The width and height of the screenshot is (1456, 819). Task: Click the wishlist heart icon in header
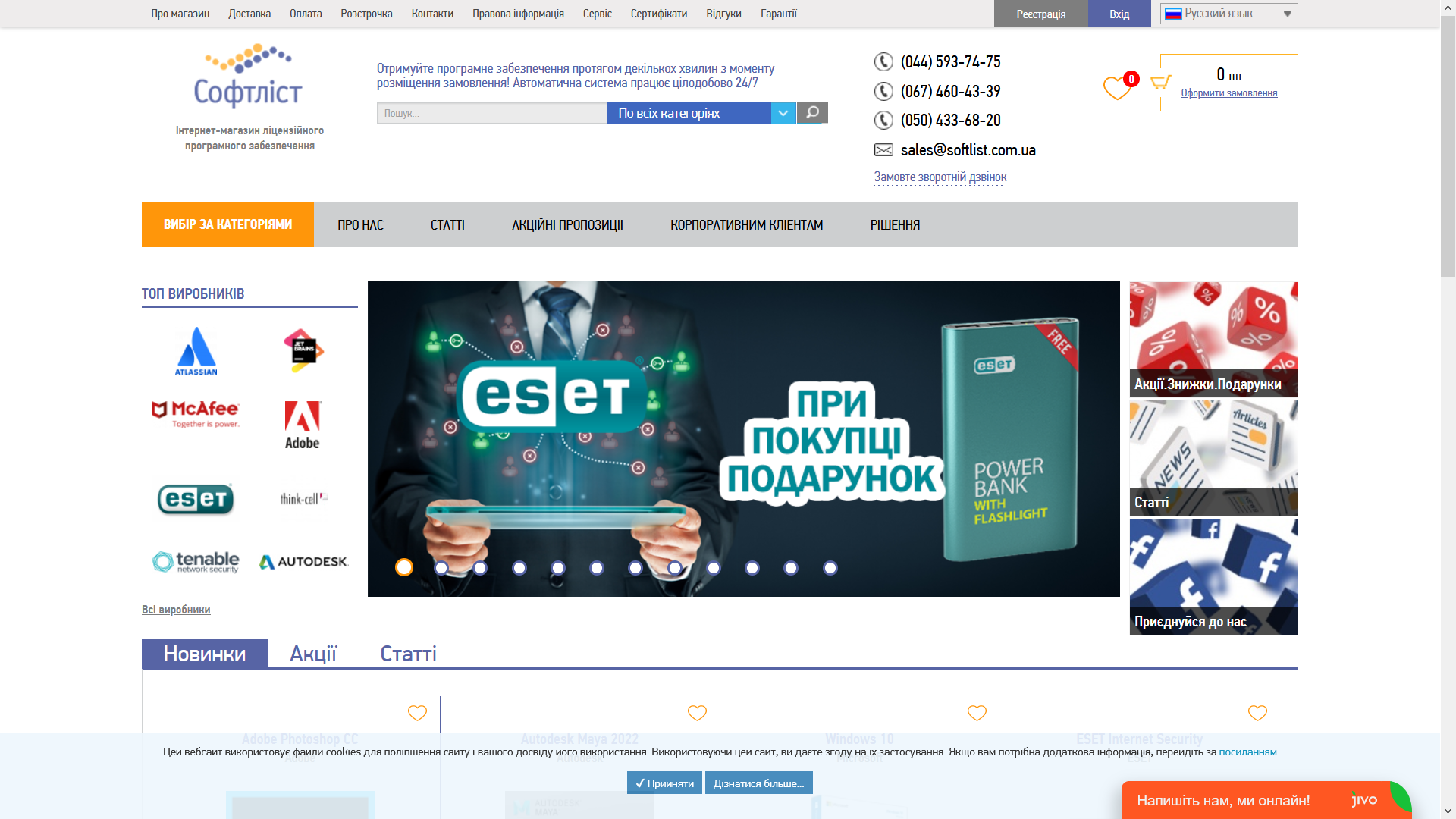coord(1116,86)
